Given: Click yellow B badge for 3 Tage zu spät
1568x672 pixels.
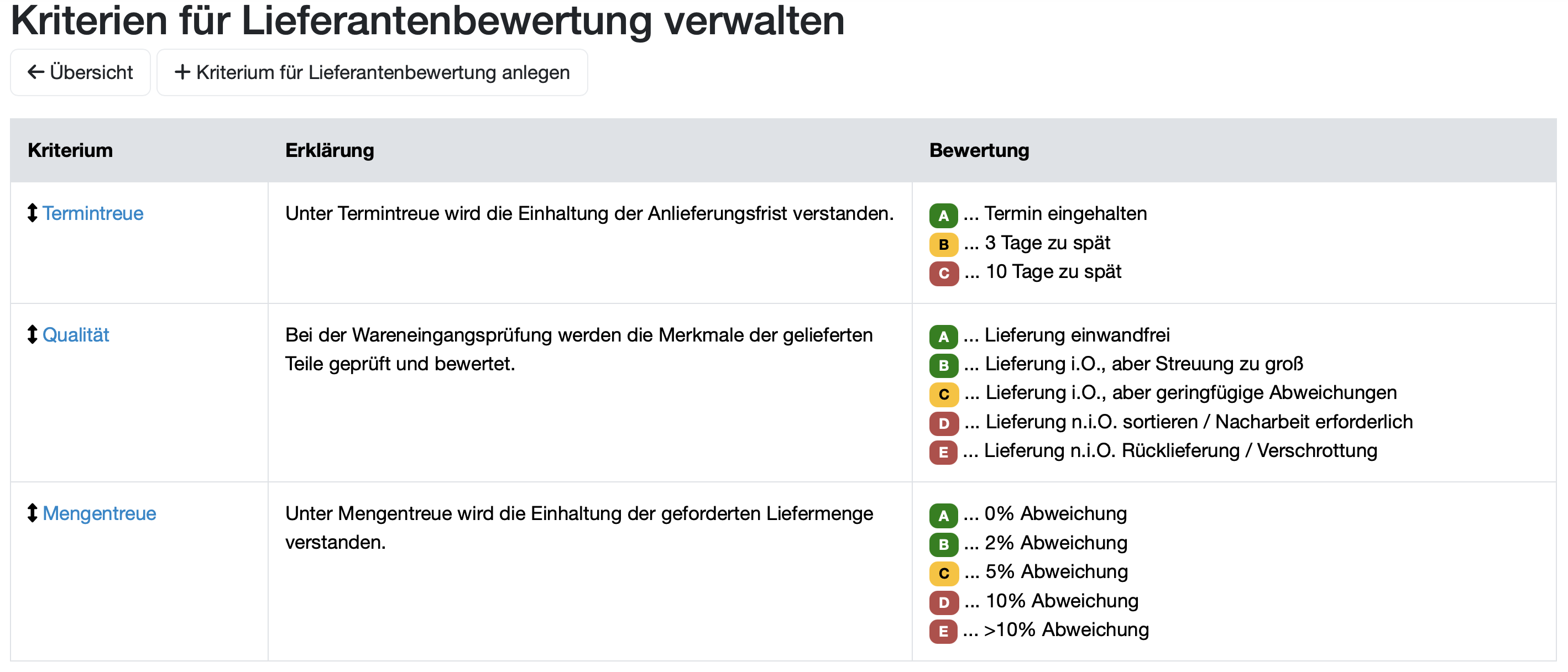Looking at the screenshot, I should (943, 244).
